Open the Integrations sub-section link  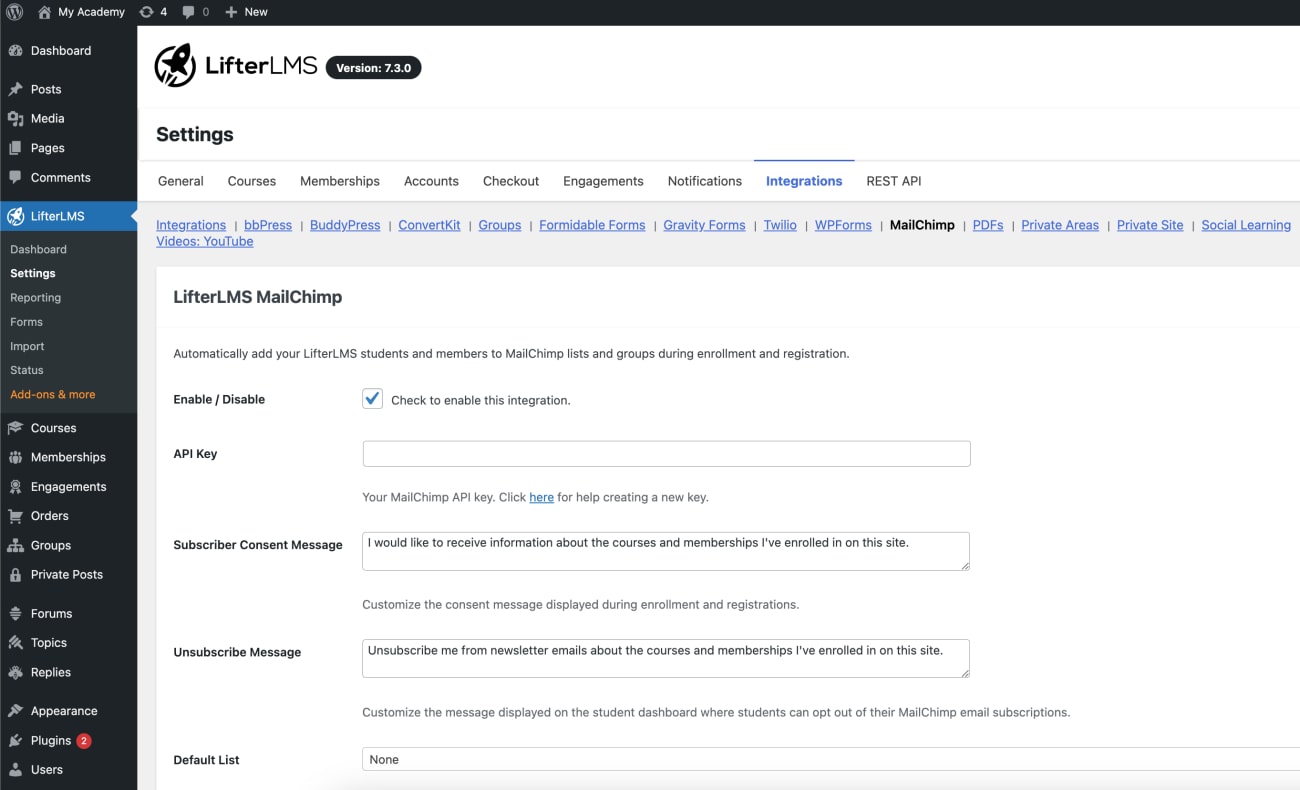pos(191,225)
